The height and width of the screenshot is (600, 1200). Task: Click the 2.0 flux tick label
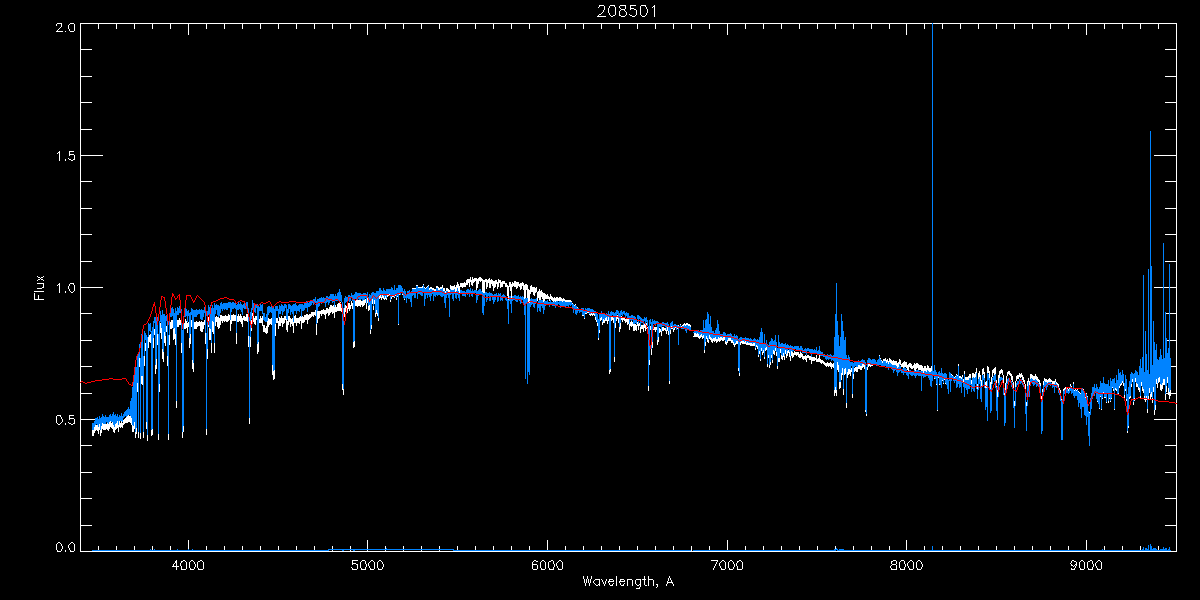(x=65, y=27)
